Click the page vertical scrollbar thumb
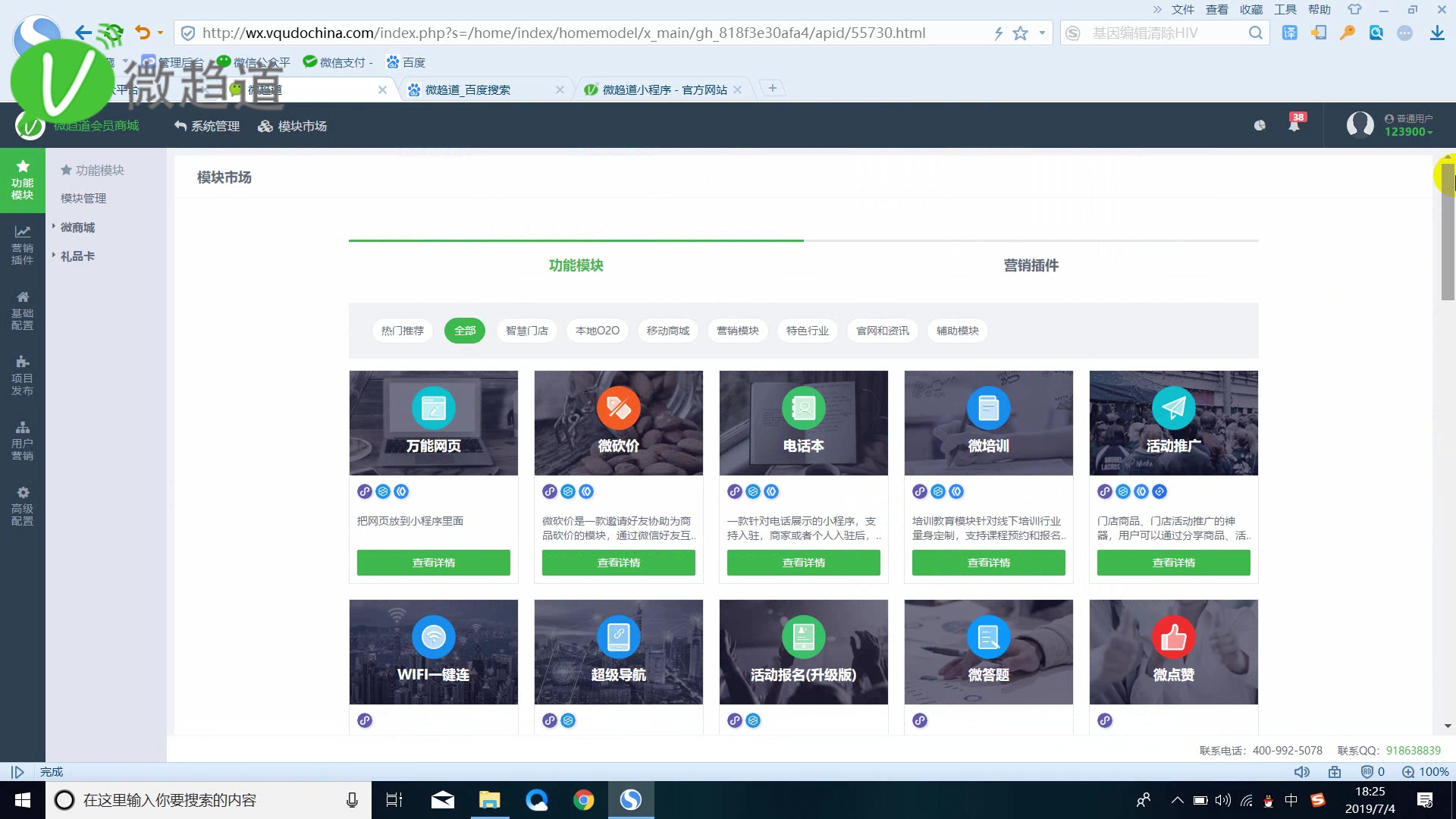The width and height of the screenshot is (1456, 819). tap(1448, 231)
